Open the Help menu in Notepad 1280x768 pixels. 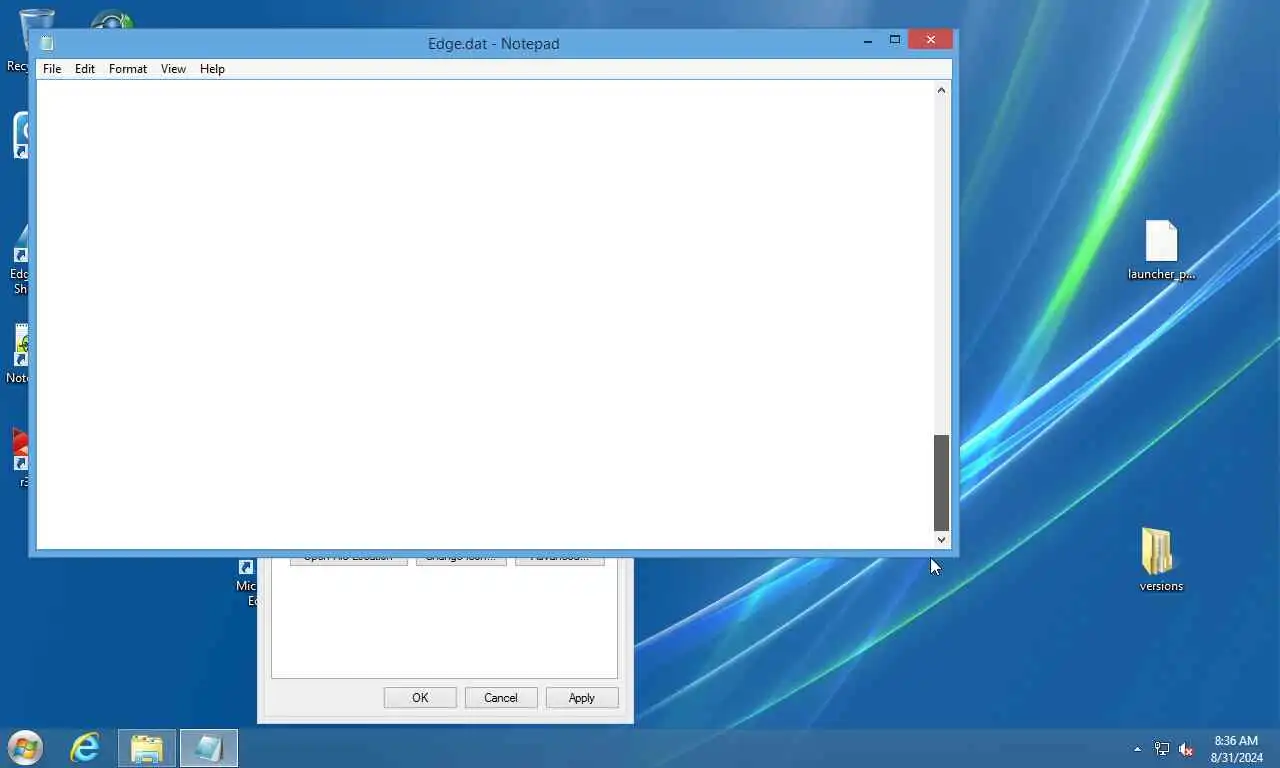[212, 69]
